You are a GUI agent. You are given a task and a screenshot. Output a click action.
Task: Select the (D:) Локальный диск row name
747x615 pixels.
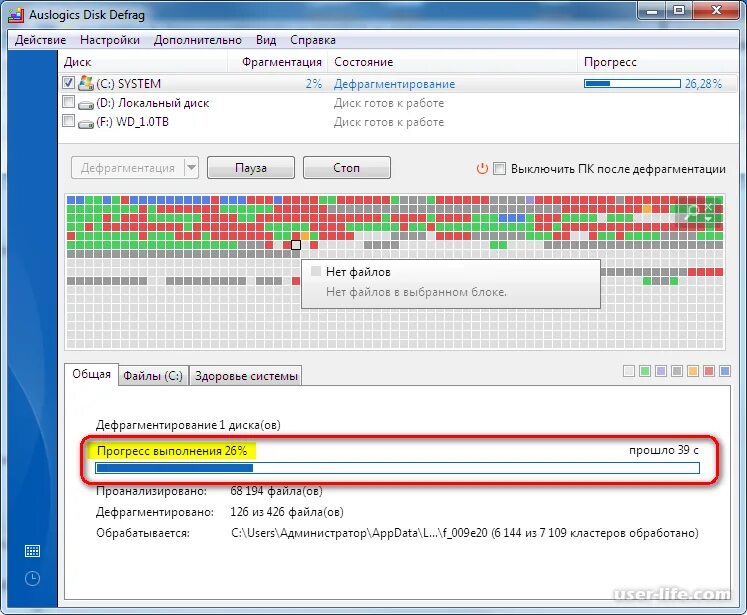(153, 103)
